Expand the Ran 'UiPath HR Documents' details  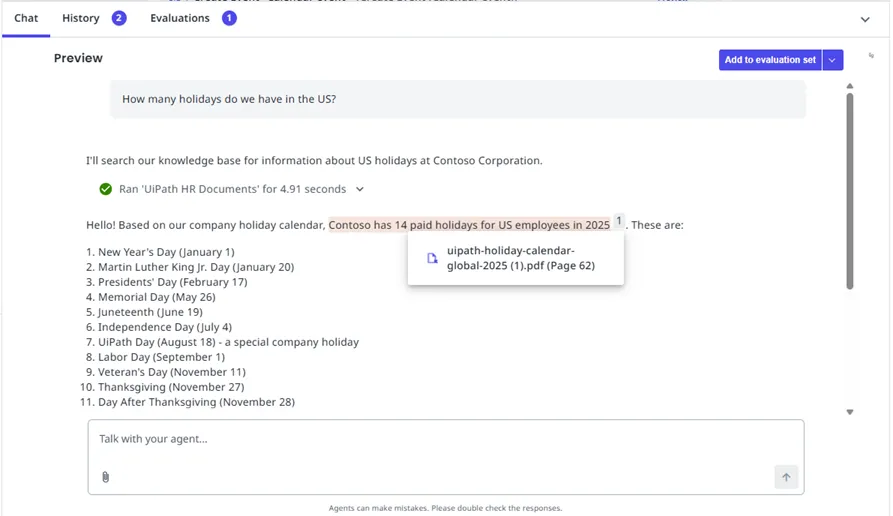360,189
